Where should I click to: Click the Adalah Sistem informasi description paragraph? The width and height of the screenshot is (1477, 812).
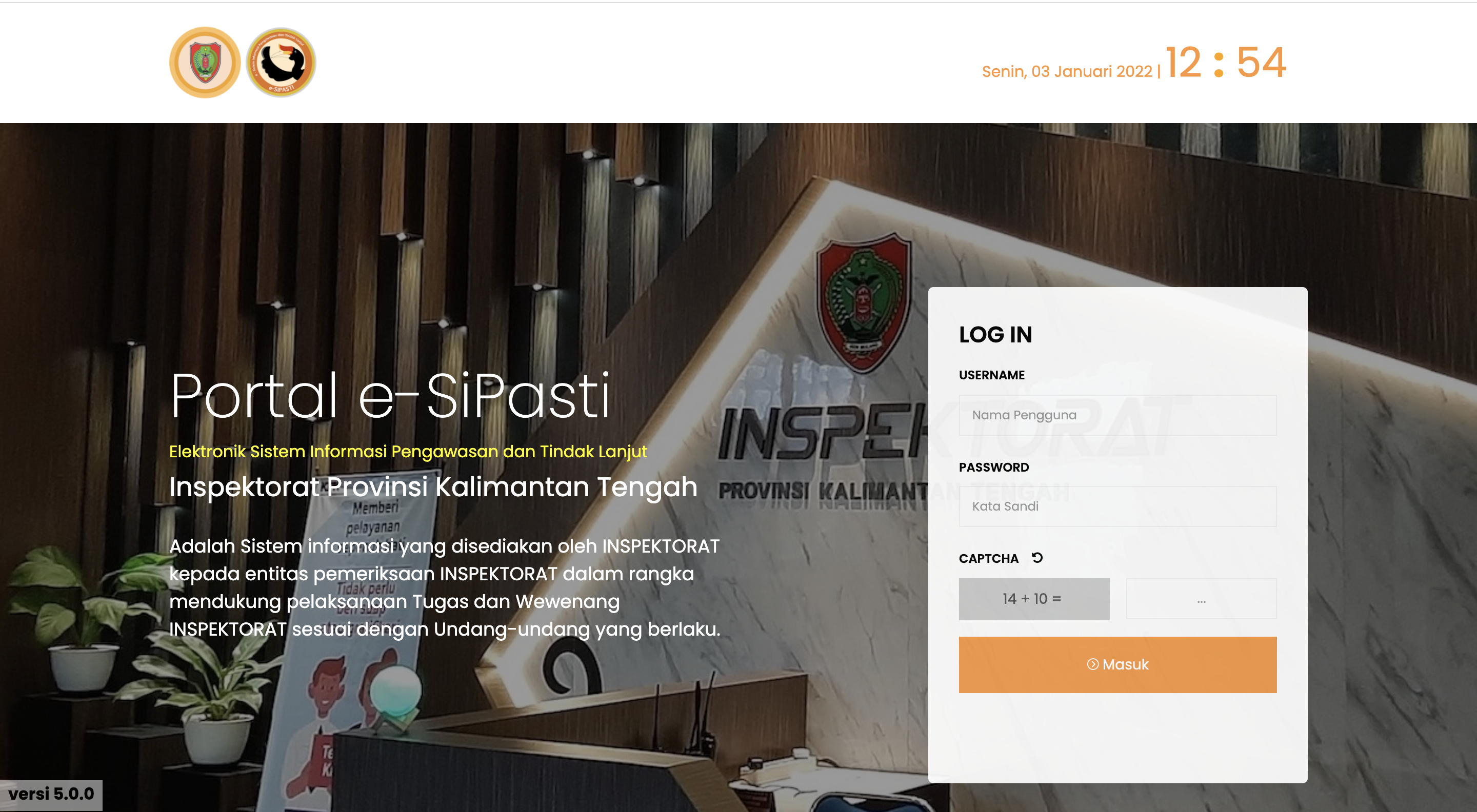(444, 587)
